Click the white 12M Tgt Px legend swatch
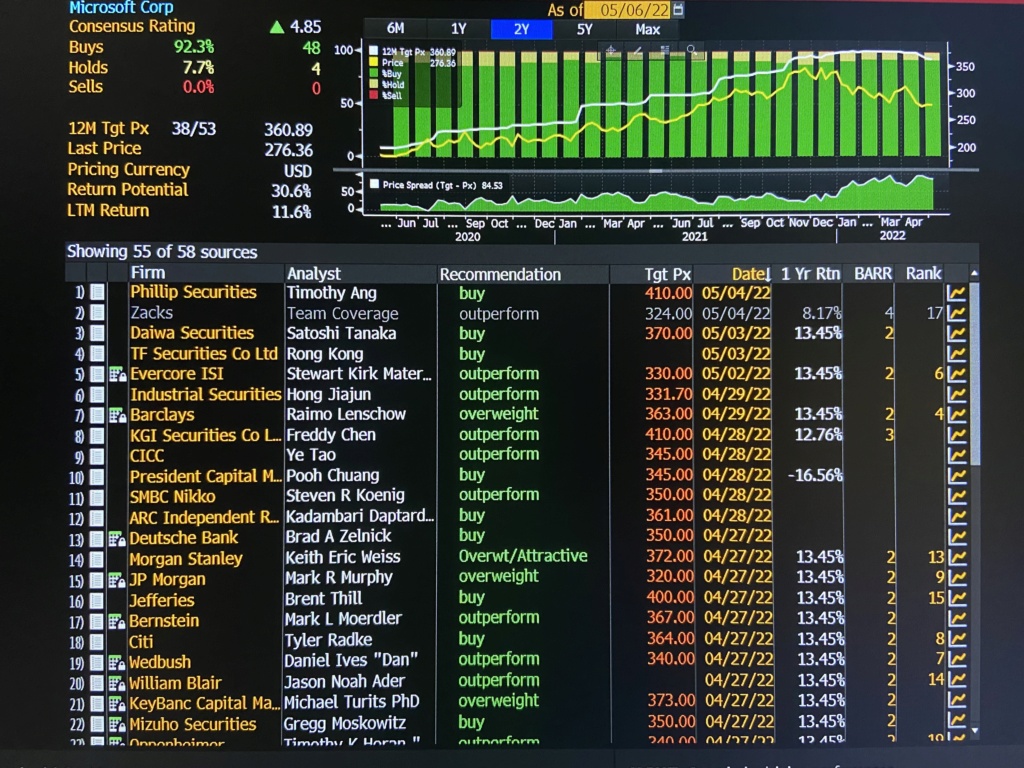This screenshot has width=1024, height=768. [x=374, y=51]
